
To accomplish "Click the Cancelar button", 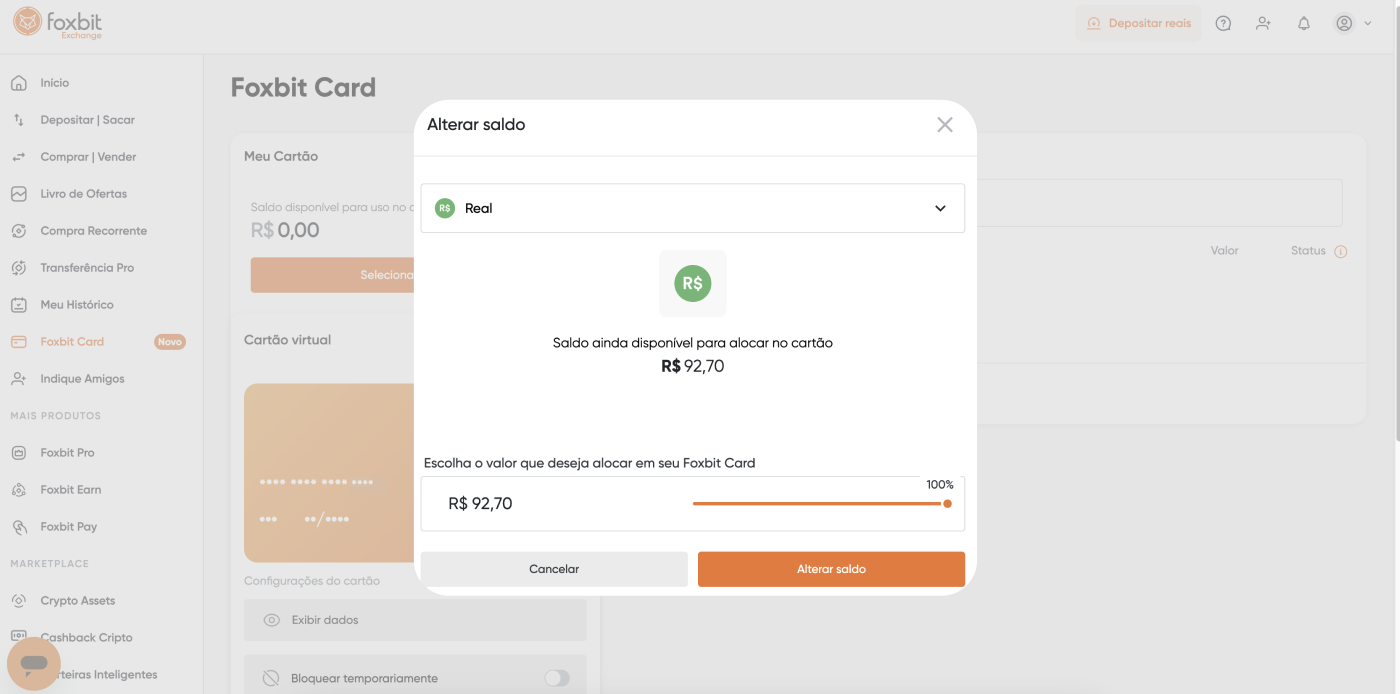I will (554, 569).
